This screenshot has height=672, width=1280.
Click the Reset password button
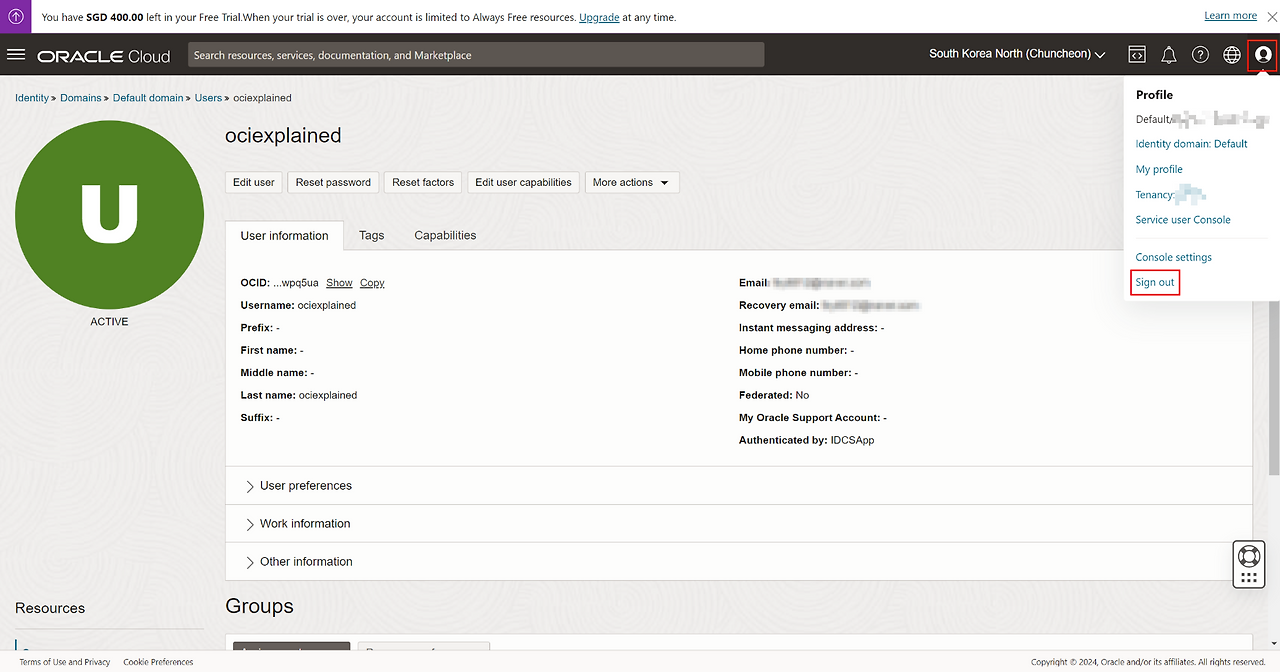(x=333, y=182)
